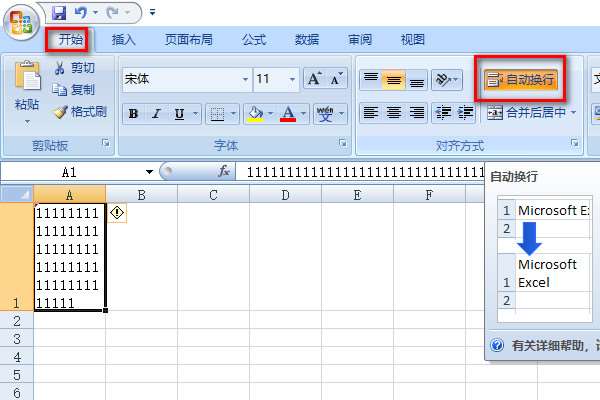Open the 公式 tab
This screenshot has width=600, height=400.
pos(254,39)
